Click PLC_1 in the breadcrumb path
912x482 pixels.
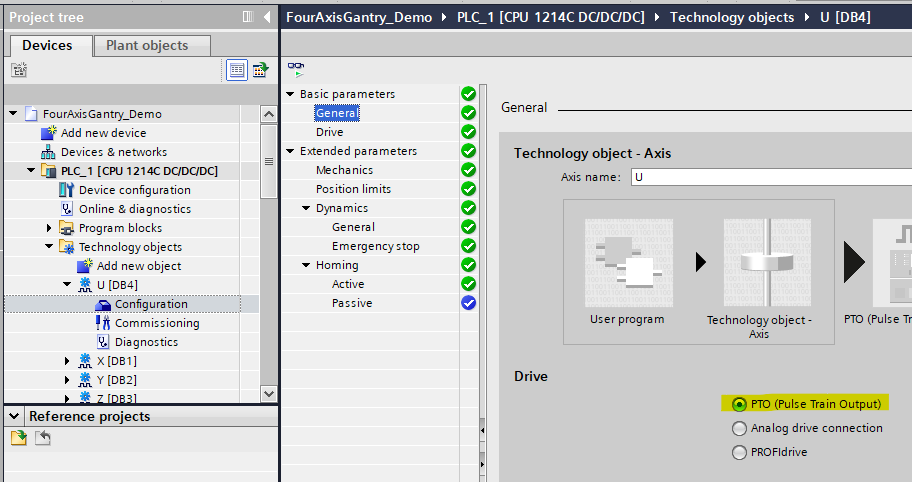(550, 17)
